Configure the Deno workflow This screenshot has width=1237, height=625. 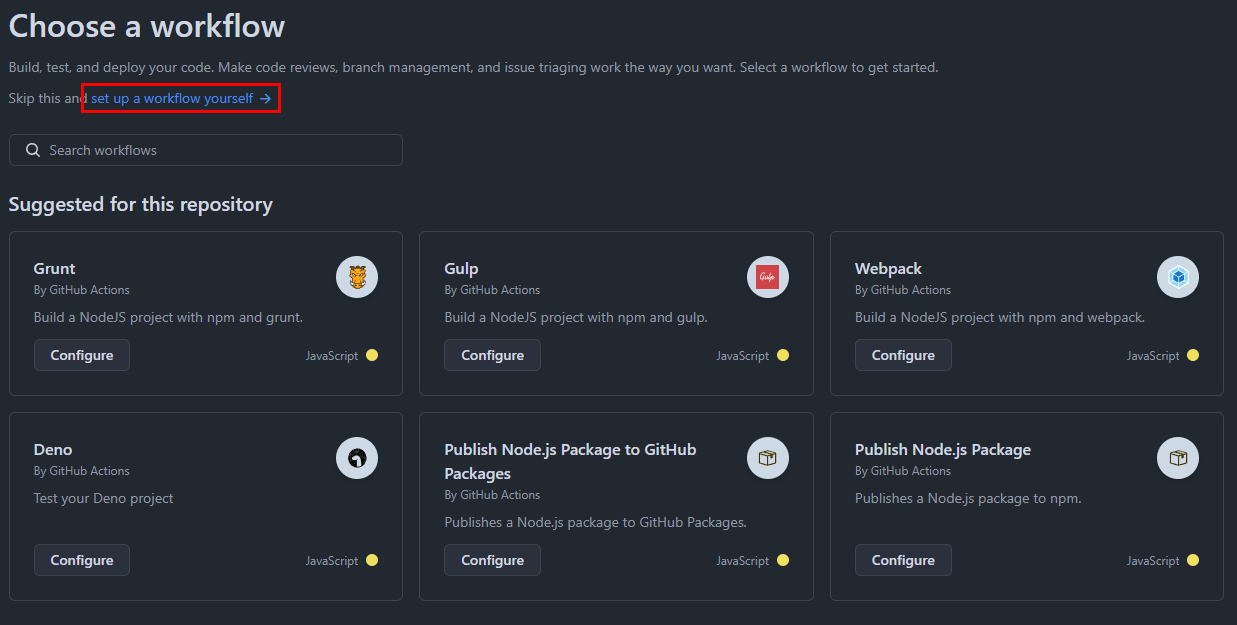(x=82, y=560)
